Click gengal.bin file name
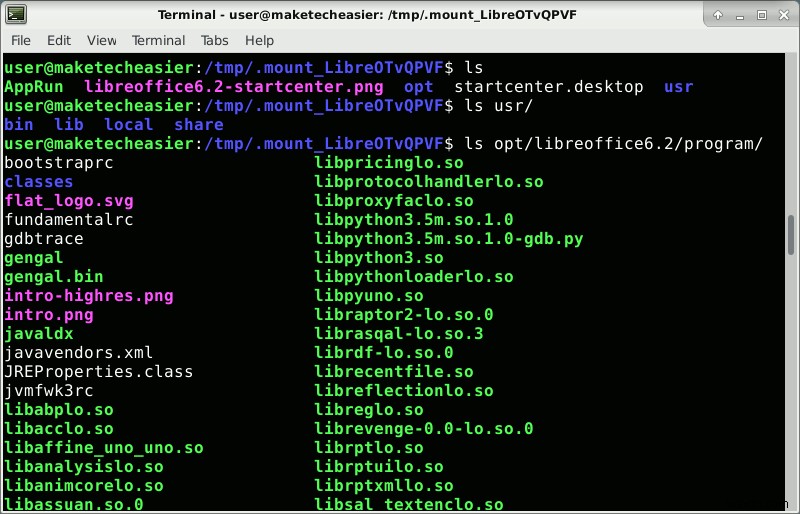This screenshot has height=514, width=800. (54, 277)
